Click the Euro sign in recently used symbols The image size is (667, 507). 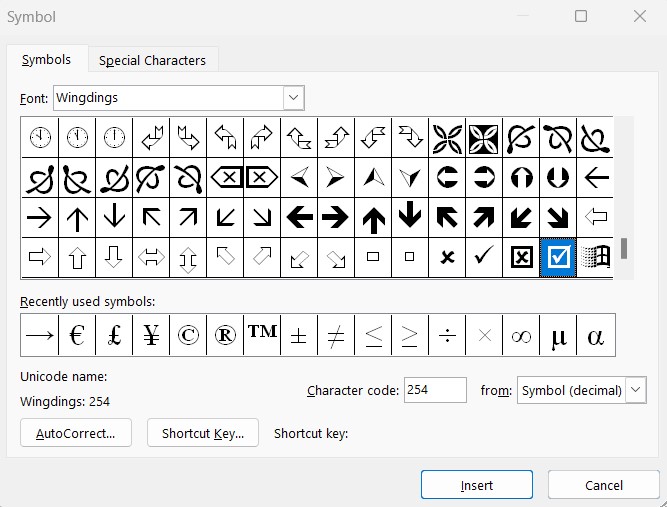[76, 336]
